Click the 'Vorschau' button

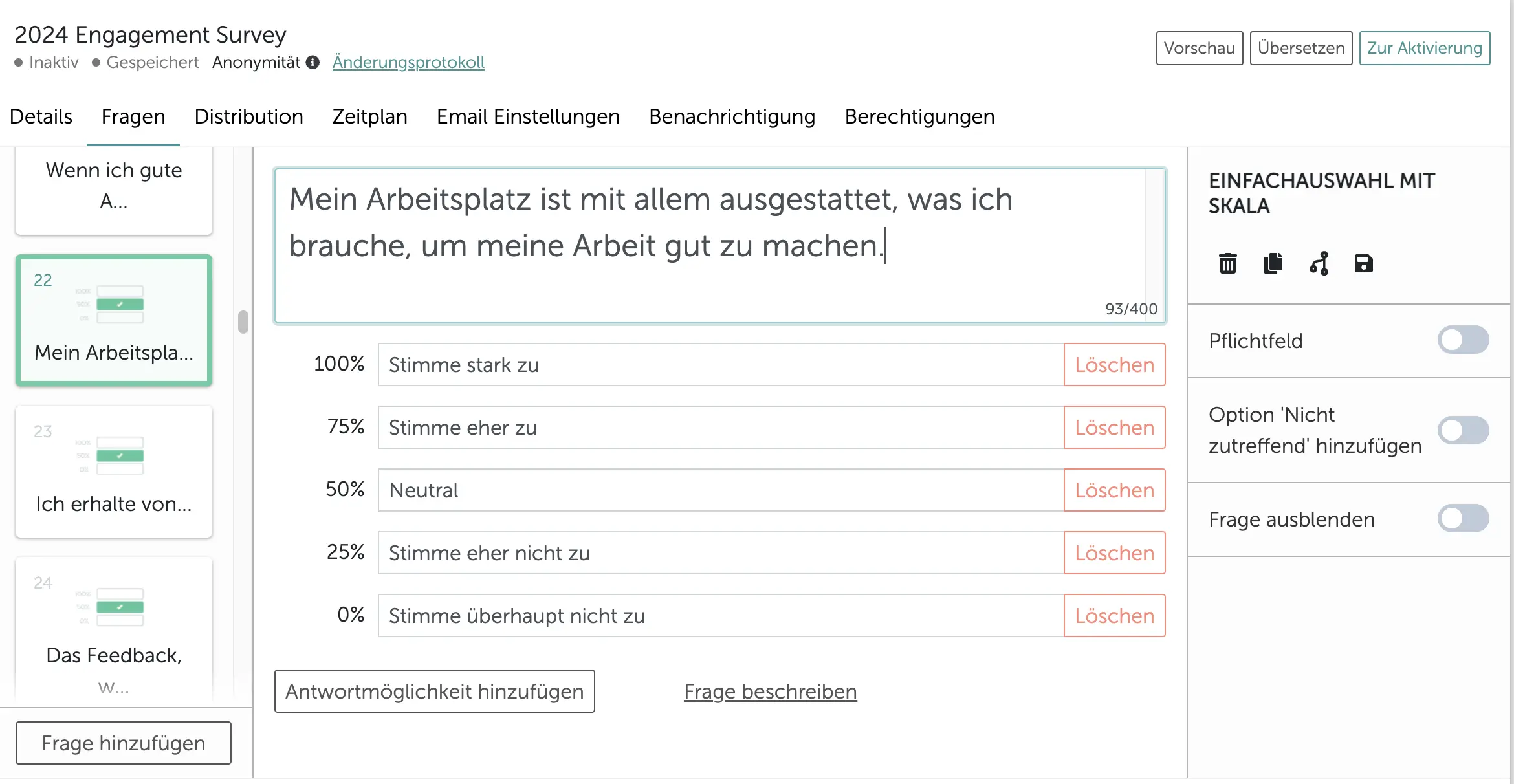(1199, 48)
